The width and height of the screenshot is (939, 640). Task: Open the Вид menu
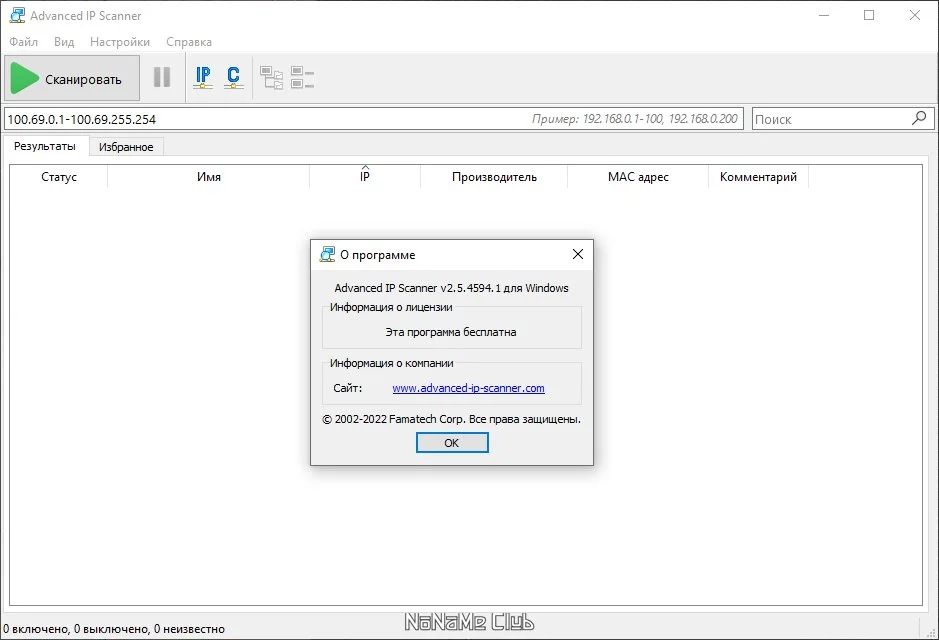click(x=64, y=42)
